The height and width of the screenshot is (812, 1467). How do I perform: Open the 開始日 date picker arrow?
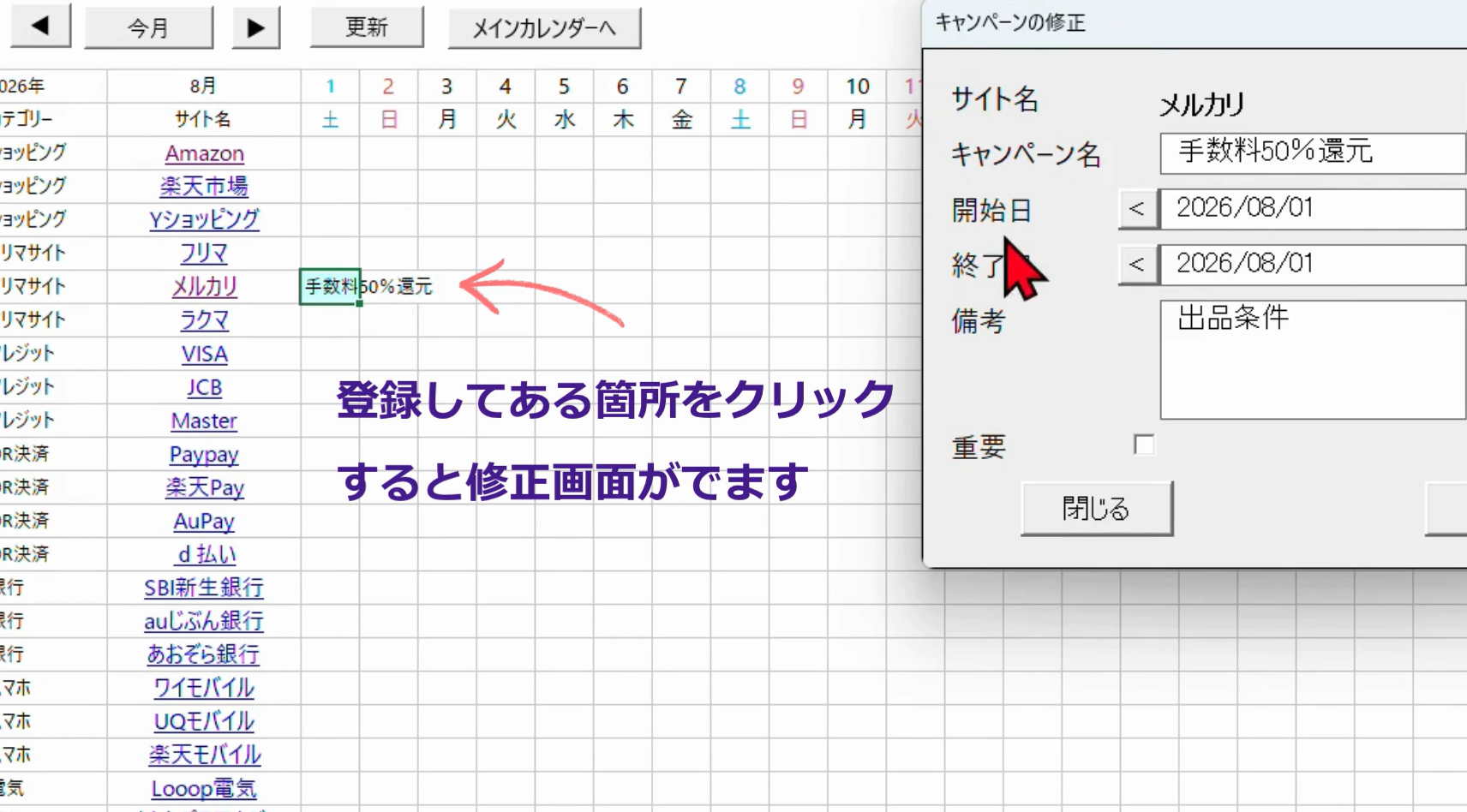[1137, 208]
